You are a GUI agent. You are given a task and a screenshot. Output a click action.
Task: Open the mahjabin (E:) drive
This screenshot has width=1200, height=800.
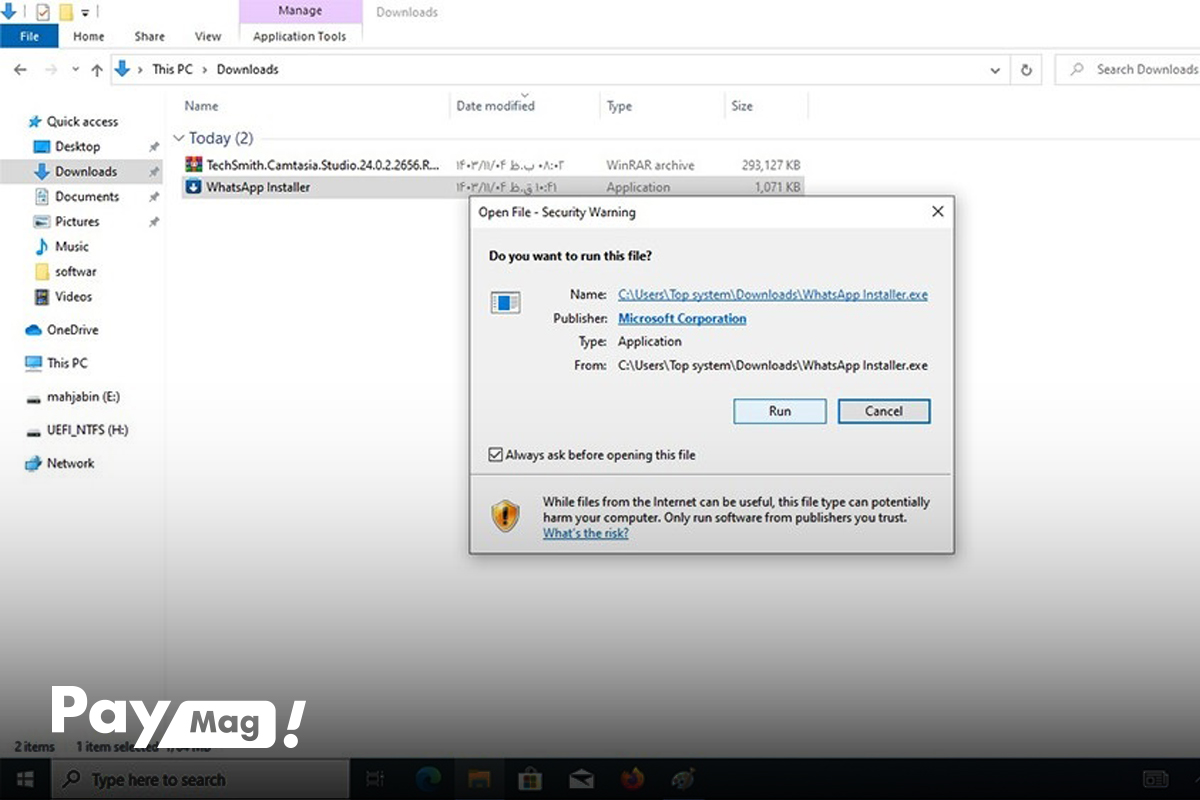click(x=83, y=397)
